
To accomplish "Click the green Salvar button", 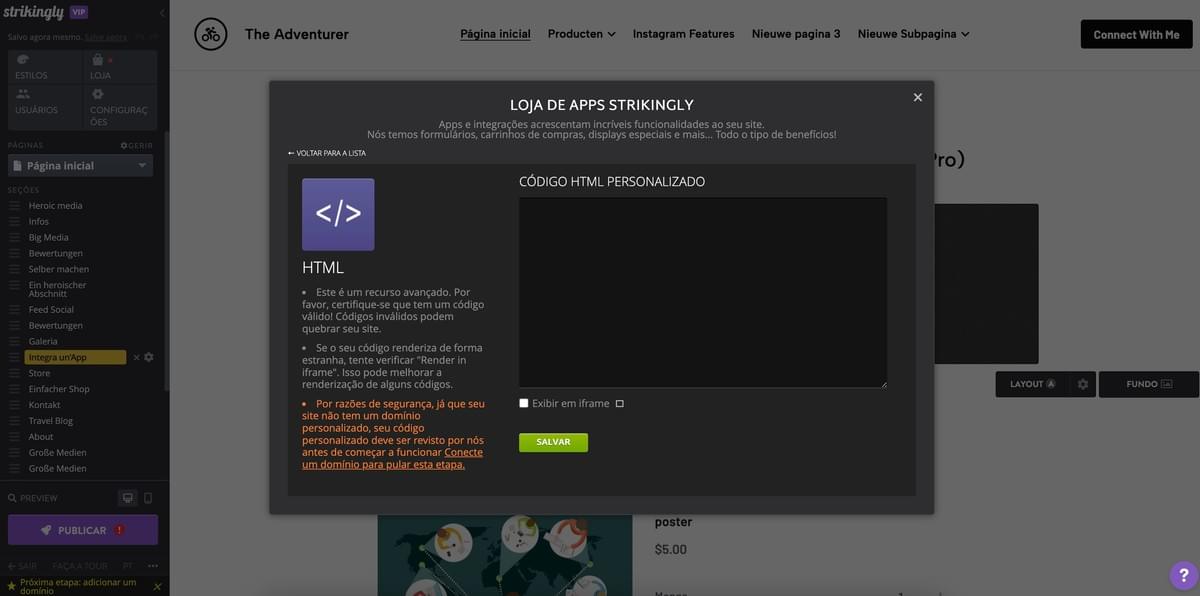I will [553, 442].
